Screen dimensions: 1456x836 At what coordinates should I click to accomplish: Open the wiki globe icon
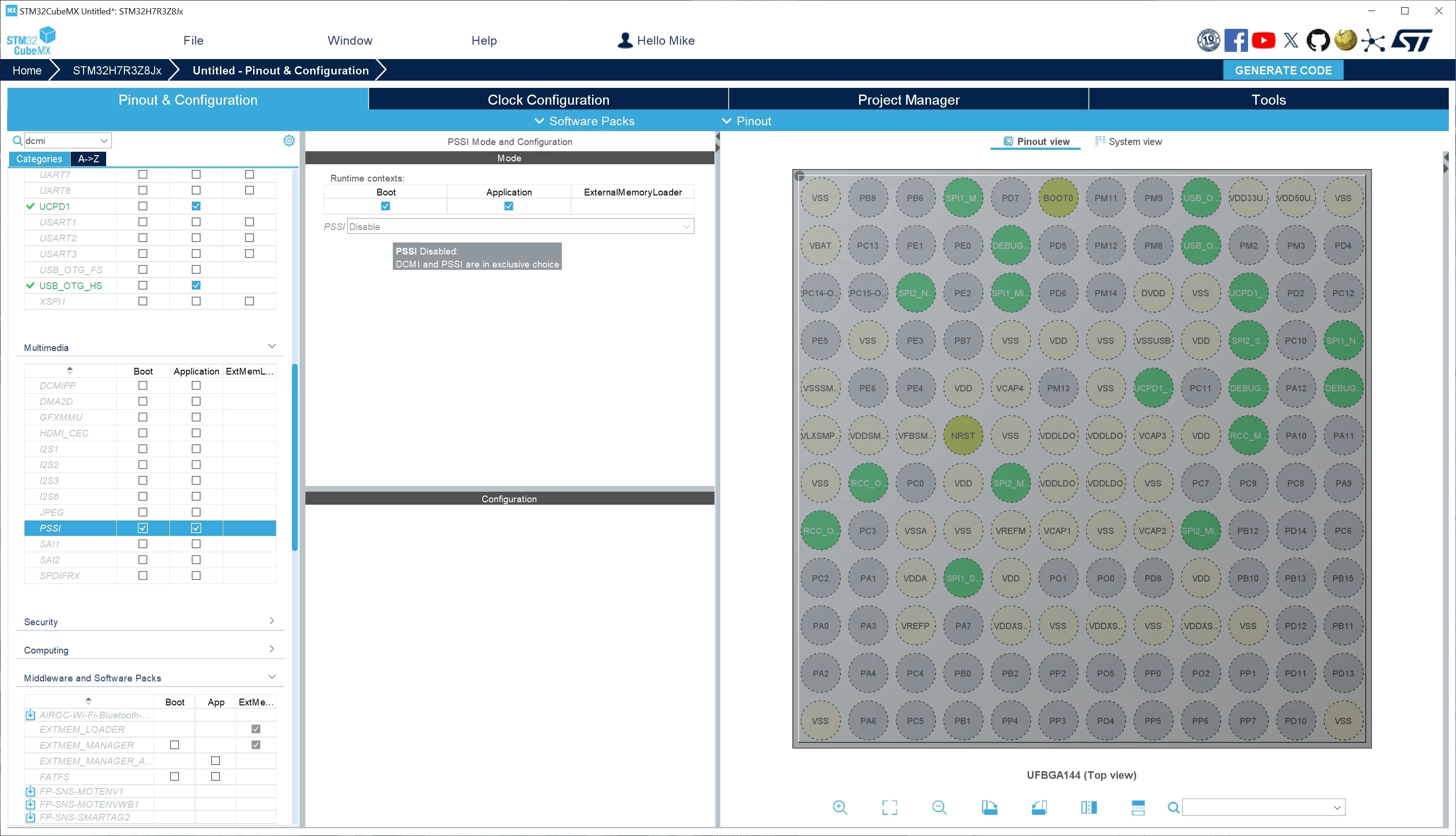[1345, 40]
